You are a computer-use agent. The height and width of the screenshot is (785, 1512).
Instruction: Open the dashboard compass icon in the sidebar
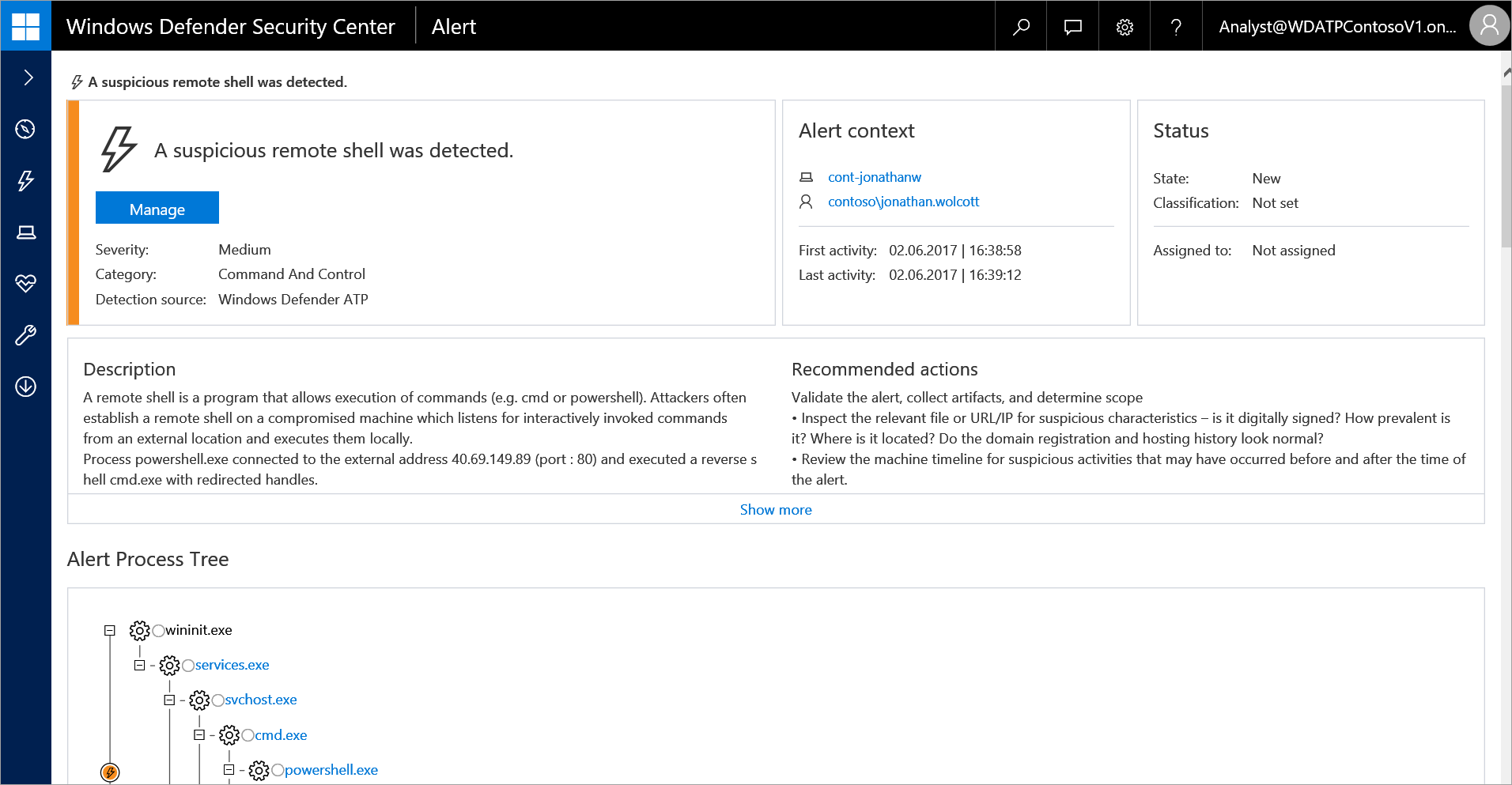point(25,129)
